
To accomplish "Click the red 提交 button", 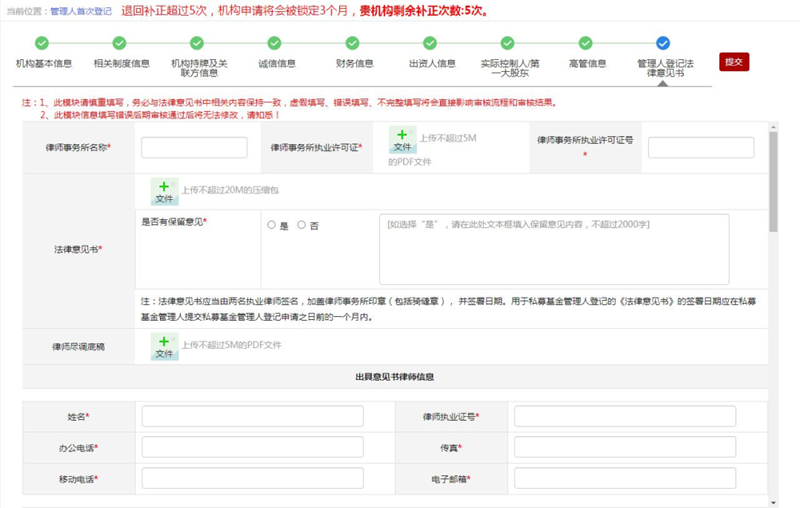I will [x=733, y=62].
